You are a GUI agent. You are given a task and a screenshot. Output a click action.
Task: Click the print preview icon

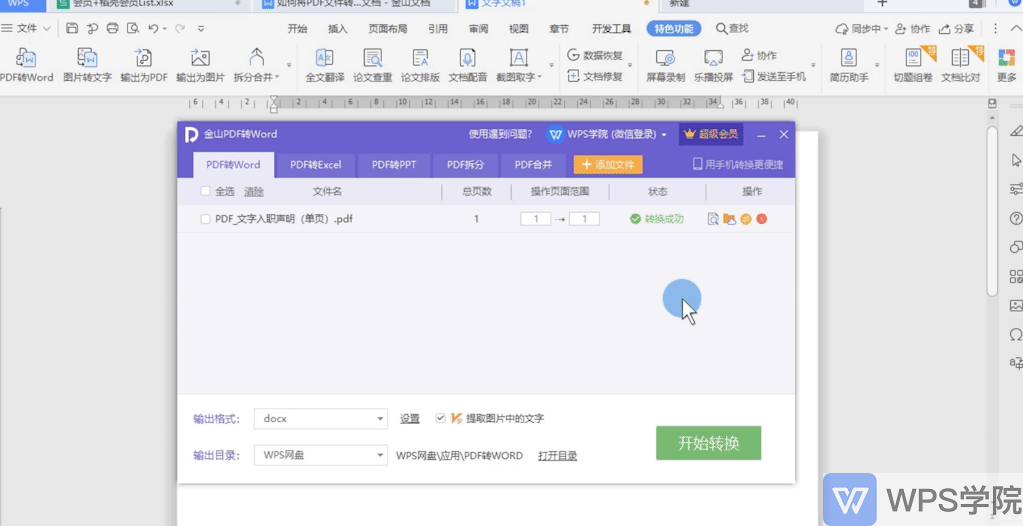[133, 28]
